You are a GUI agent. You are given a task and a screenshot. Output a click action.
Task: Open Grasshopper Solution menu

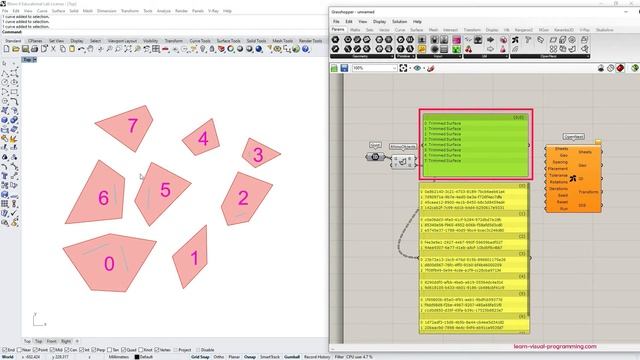[400, 21]
